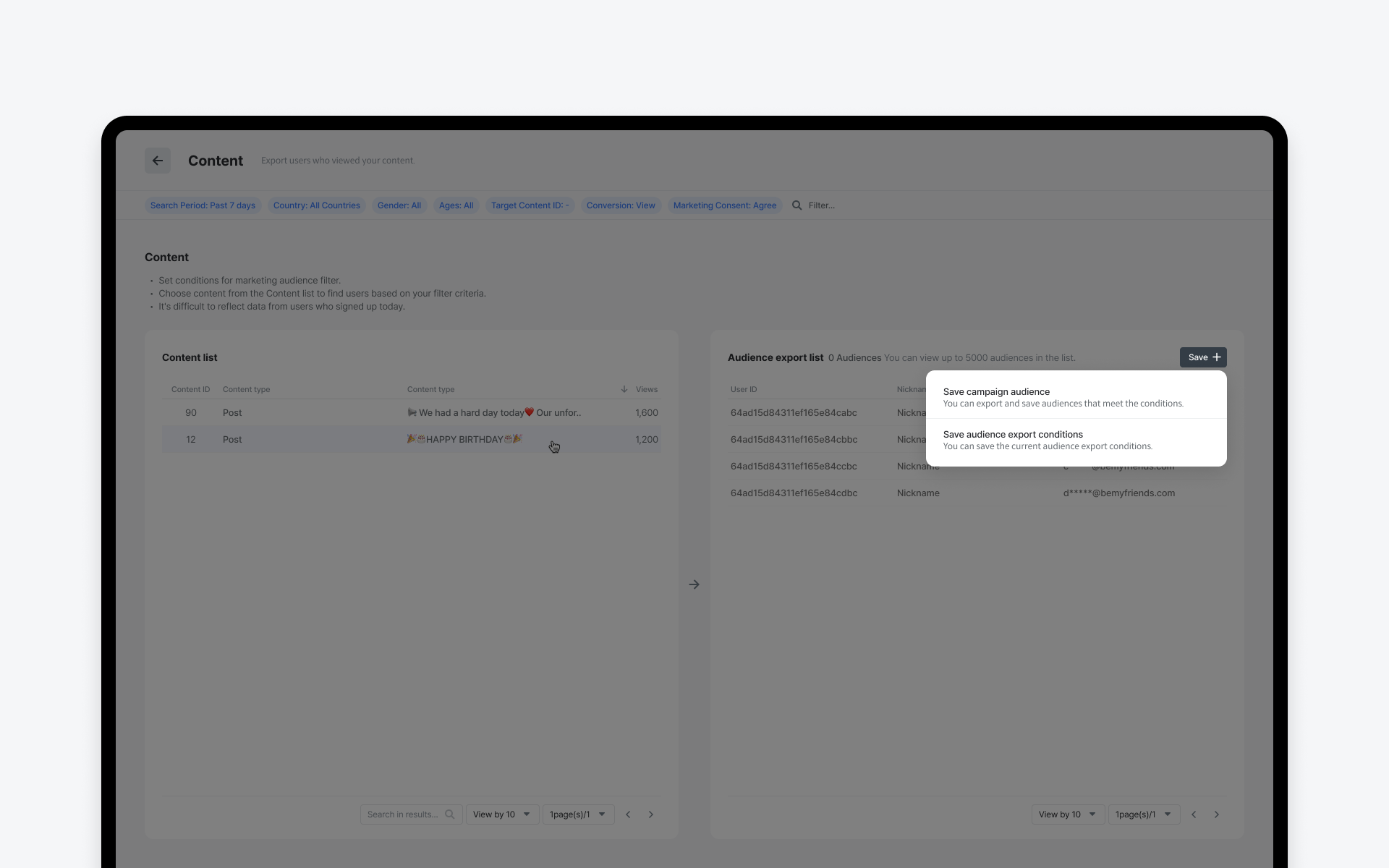Go back using the arrow button
The image size is (1389, 868).
158,161
